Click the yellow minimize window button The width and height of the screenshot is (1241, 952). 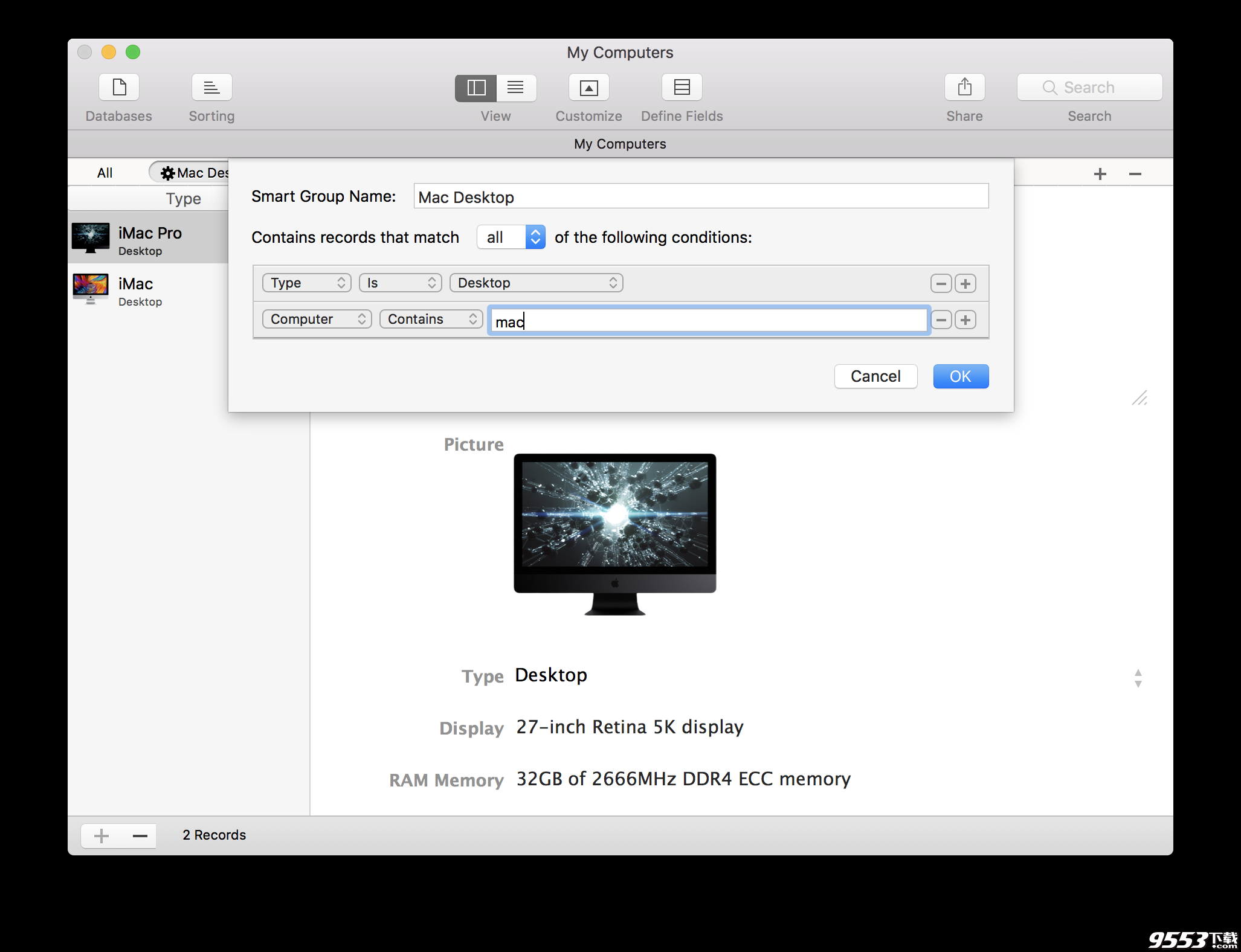point(109,53)
